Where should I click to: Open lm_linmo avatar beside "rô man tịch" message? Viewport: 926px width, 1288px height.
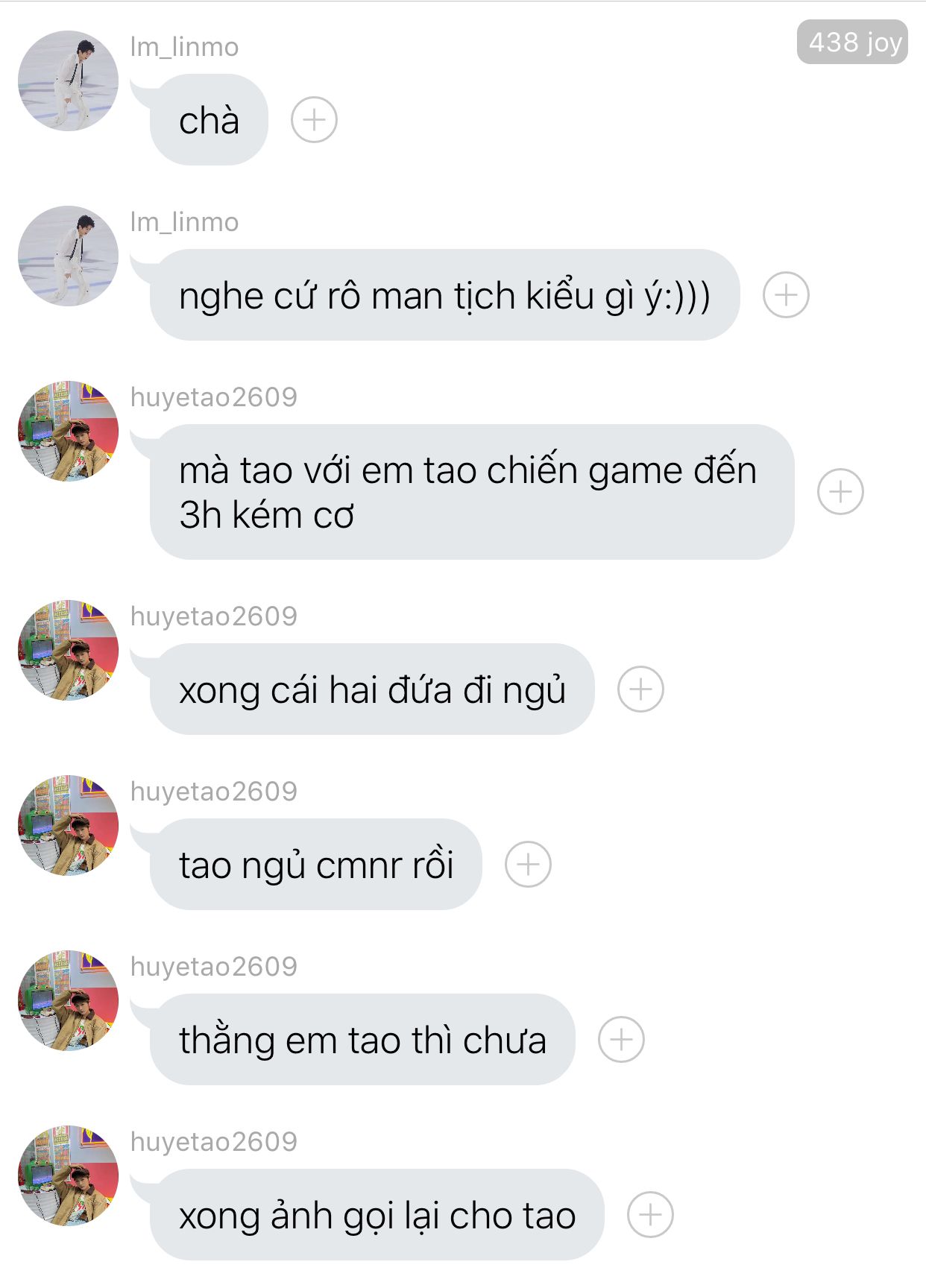[68, 256]
